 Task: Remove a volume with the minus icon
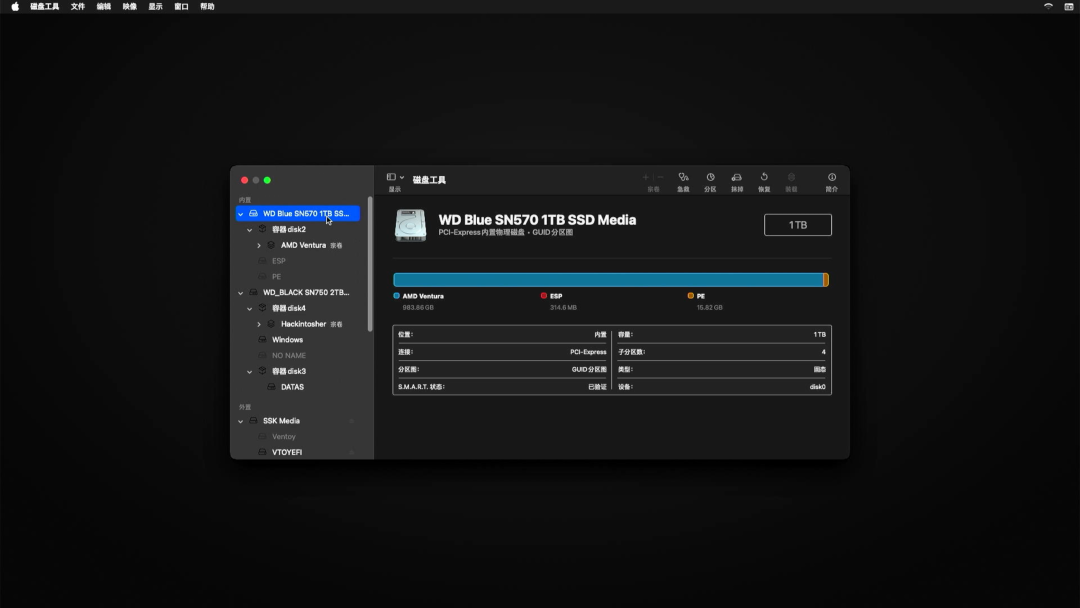pyautogui.click(x=661, y=178)
